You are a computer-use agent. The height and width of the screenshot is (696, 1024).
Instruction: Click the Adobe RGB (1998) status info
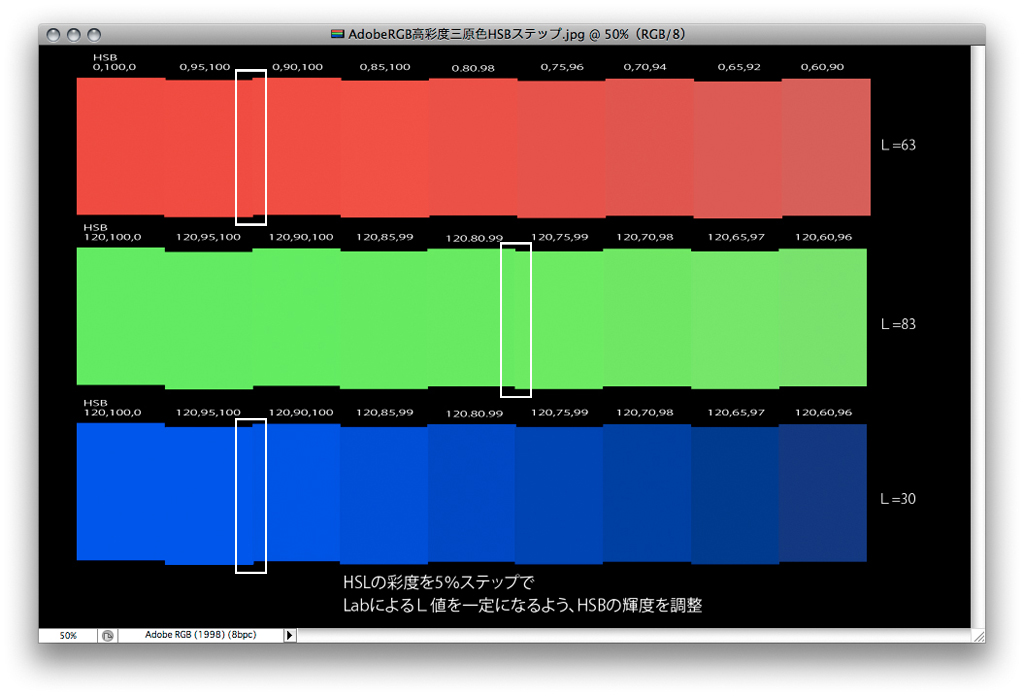[x=201, y=635]
